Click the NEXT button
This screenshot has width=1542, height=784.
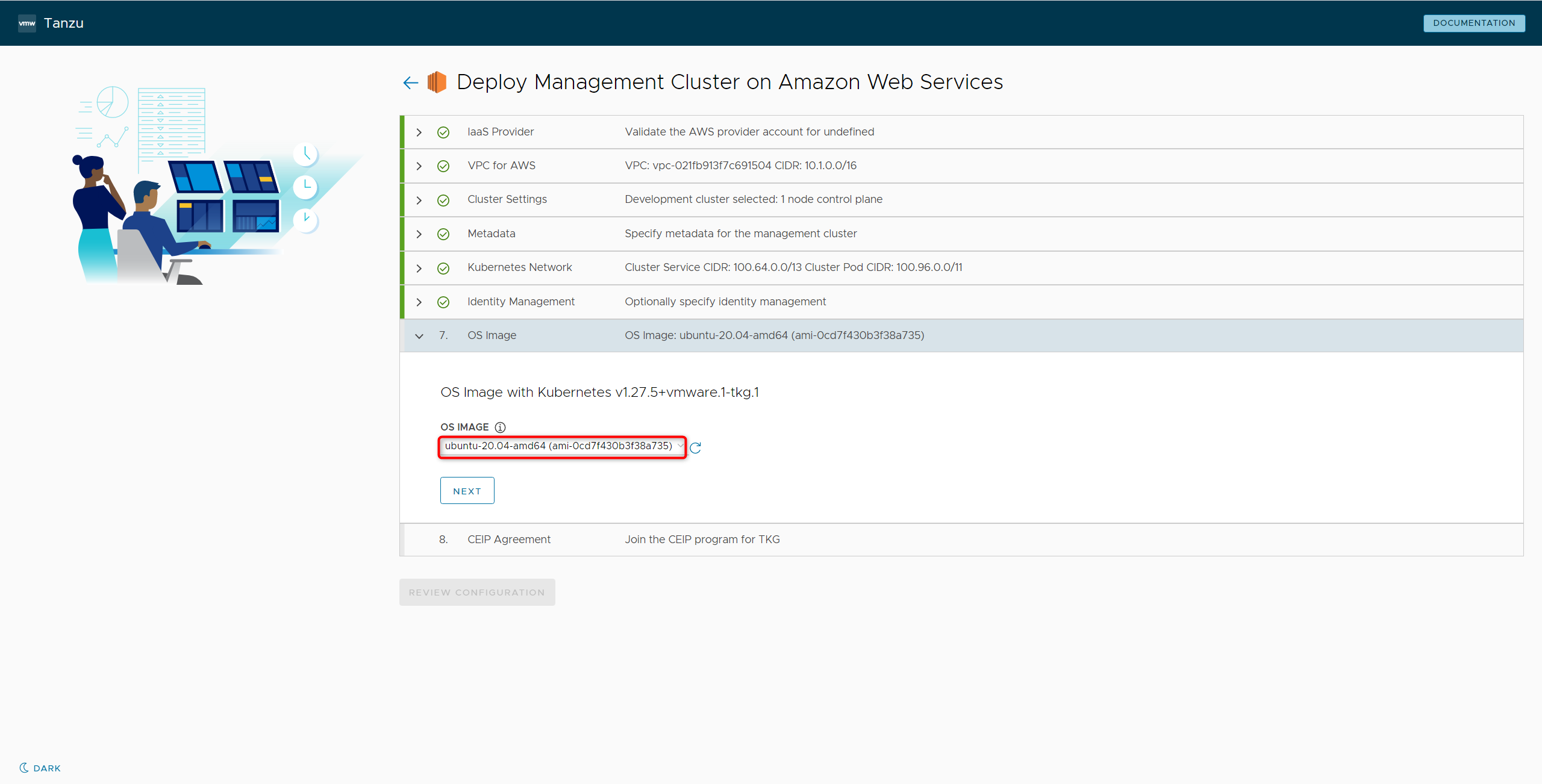click(467, 491)
